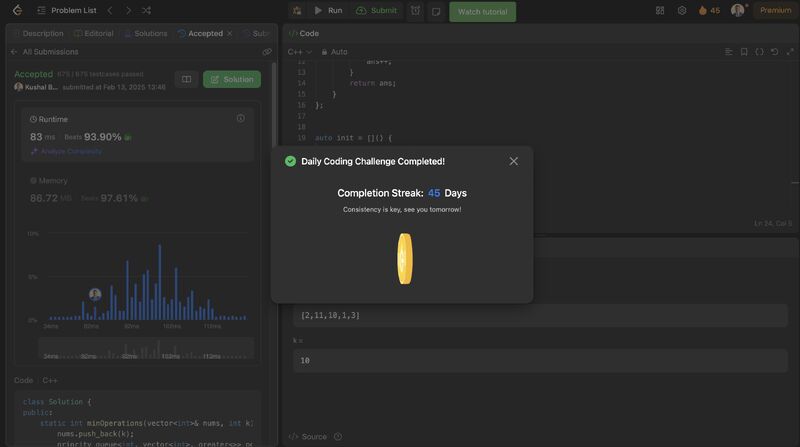Close the Daily Coding Challenge popup
The height and width of the screenshot is (447, 800).
tap(513, 161)
